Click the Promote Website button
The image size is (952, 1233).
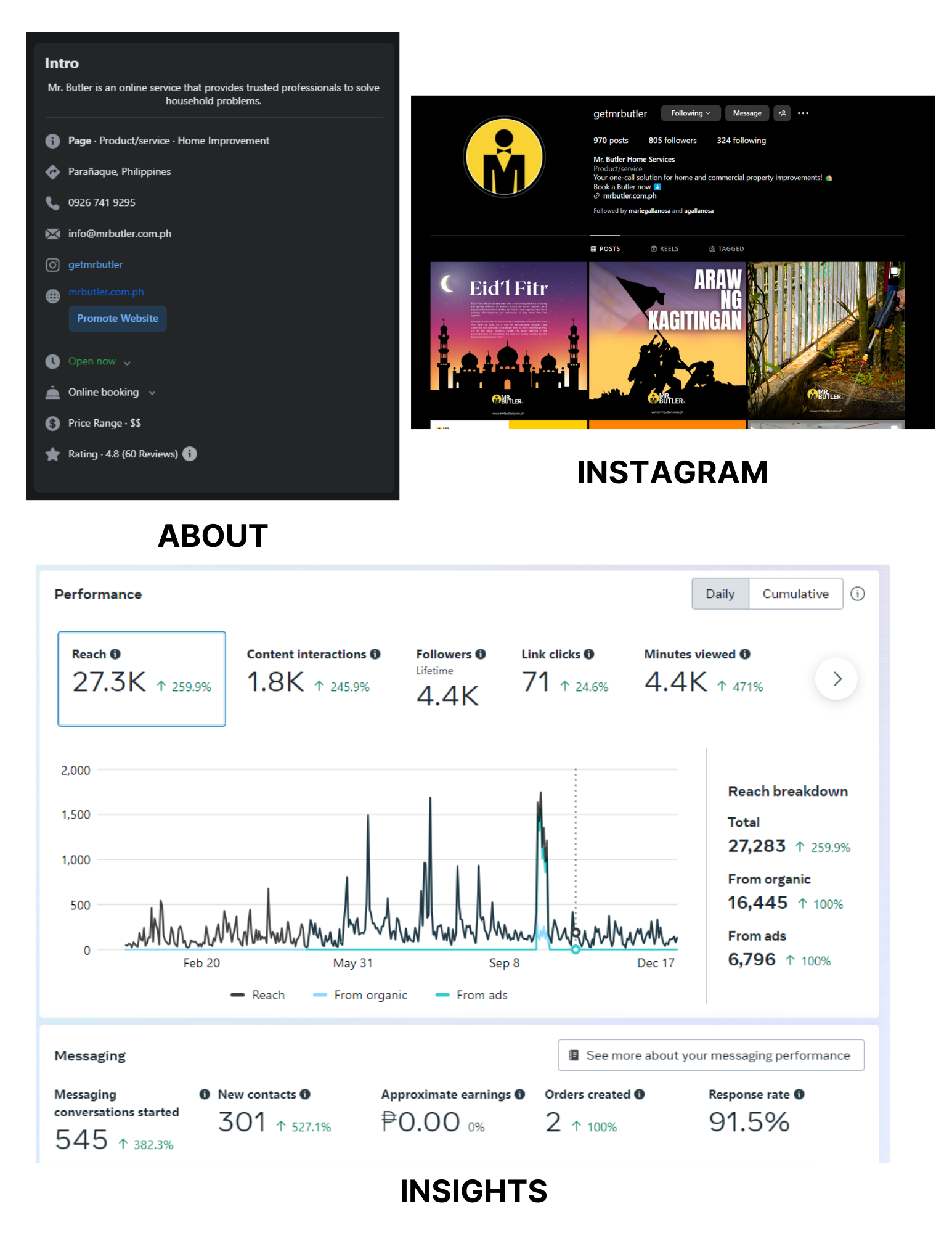[x=118, y=319]
